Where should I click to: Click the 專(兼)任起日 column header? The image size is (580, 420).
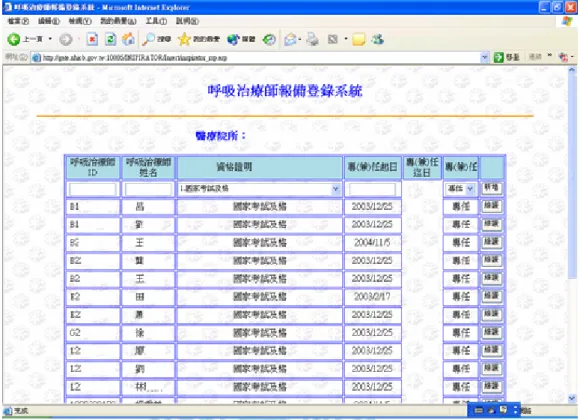click(x=372, y=167)
